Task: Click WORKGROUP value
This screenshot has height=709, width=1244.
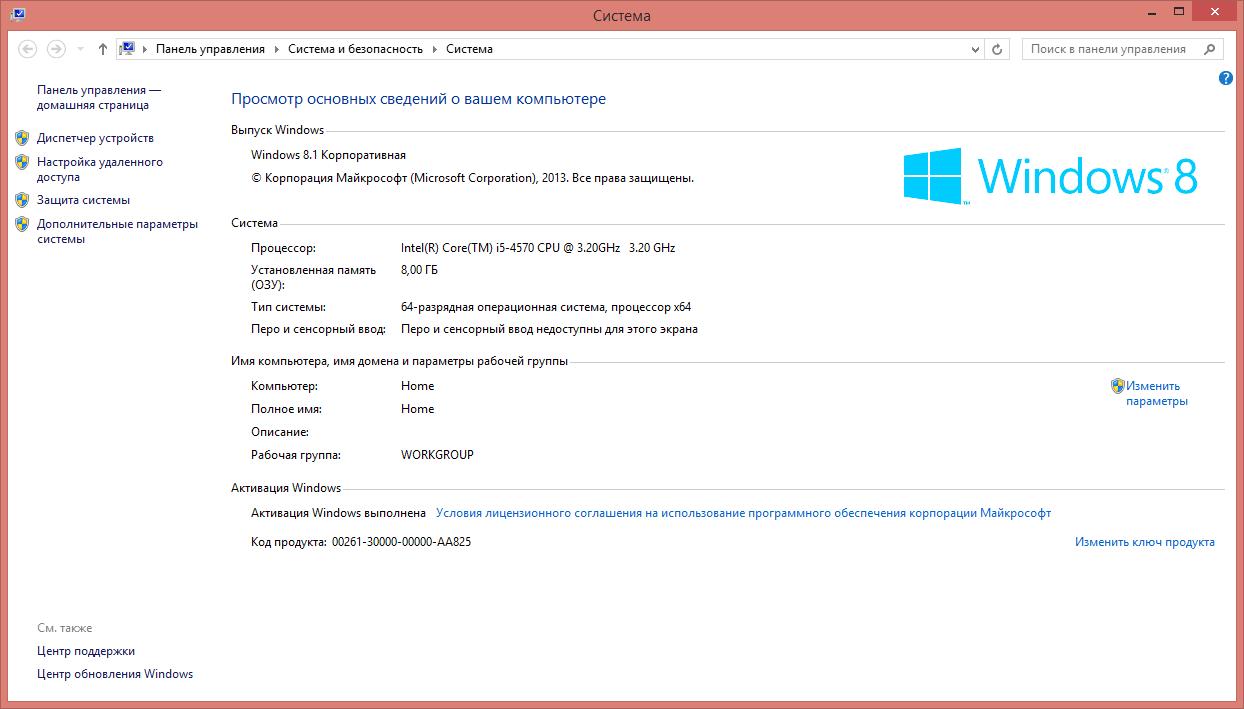Action: [437, 455]
